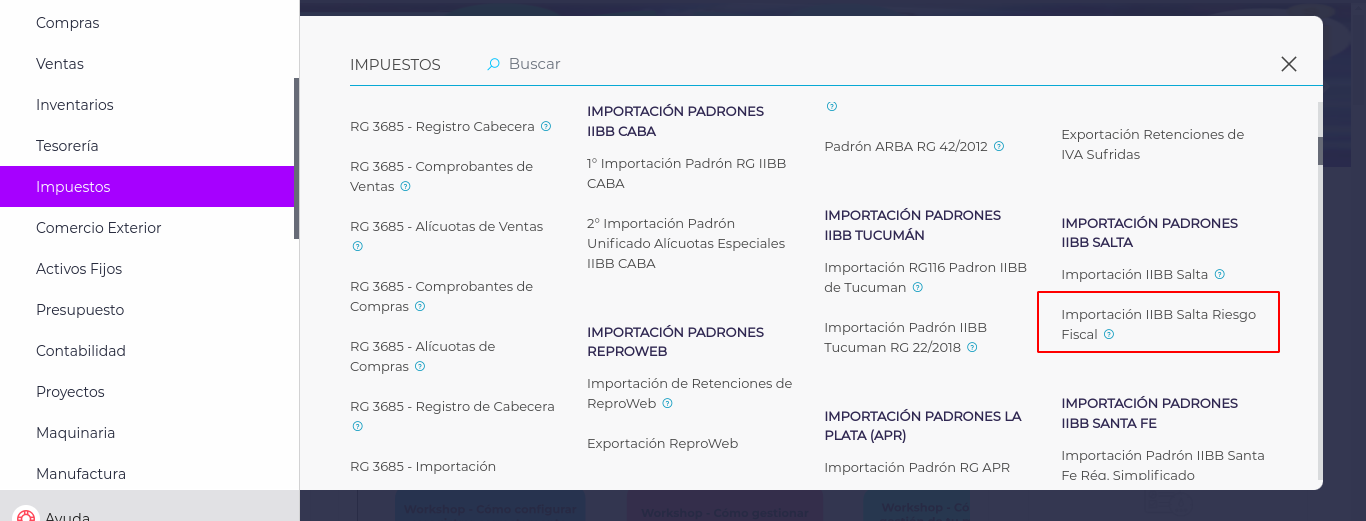Open RG 3685 - Alícuotas de Compras

[x=422, y=357]
